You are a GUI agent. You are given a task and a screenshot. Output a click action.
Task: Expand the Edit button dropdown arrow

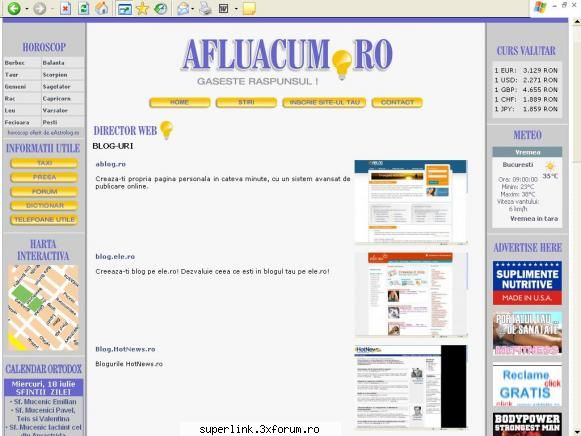point(236,9)
